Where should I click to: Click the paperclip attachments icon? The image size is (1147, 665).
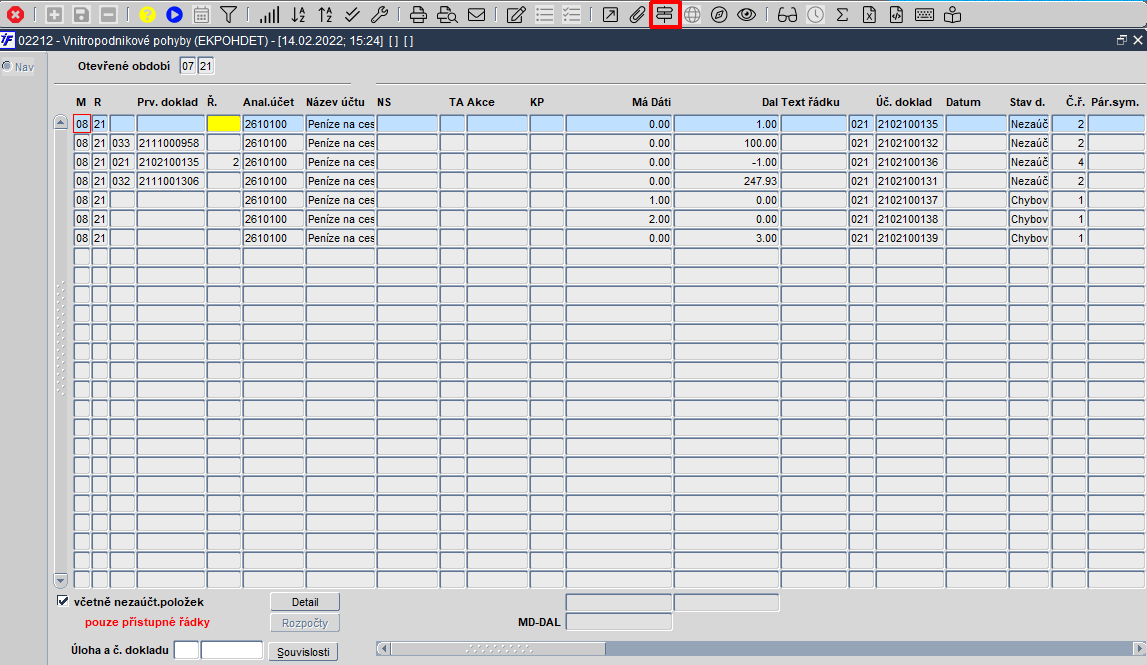(x=637, y=15)
